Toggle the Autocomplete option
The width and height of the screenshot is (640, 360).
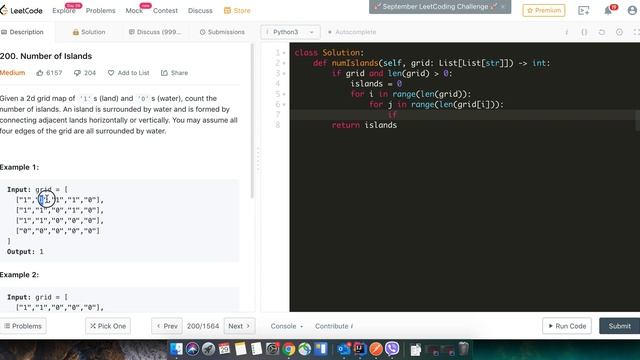pos(352,32)
